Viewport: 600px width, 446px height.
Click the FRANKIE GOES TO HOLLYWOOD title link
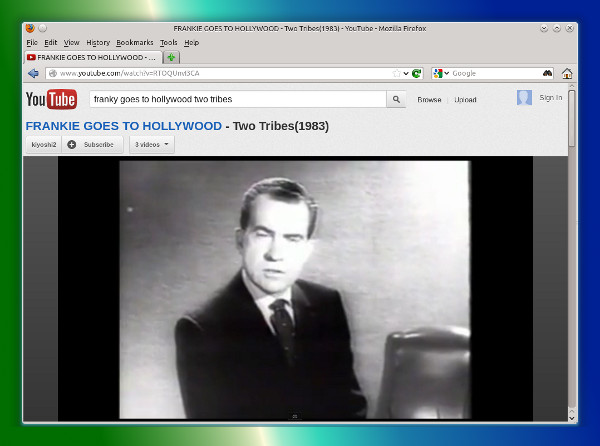[124, 126]
